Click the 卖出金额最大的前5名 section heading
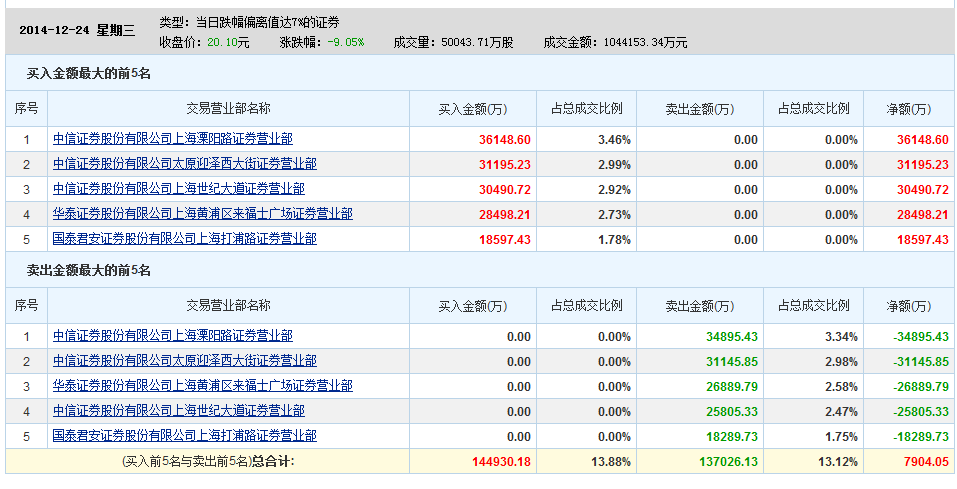Screen dimensions: 957x489 click(88, 270)
